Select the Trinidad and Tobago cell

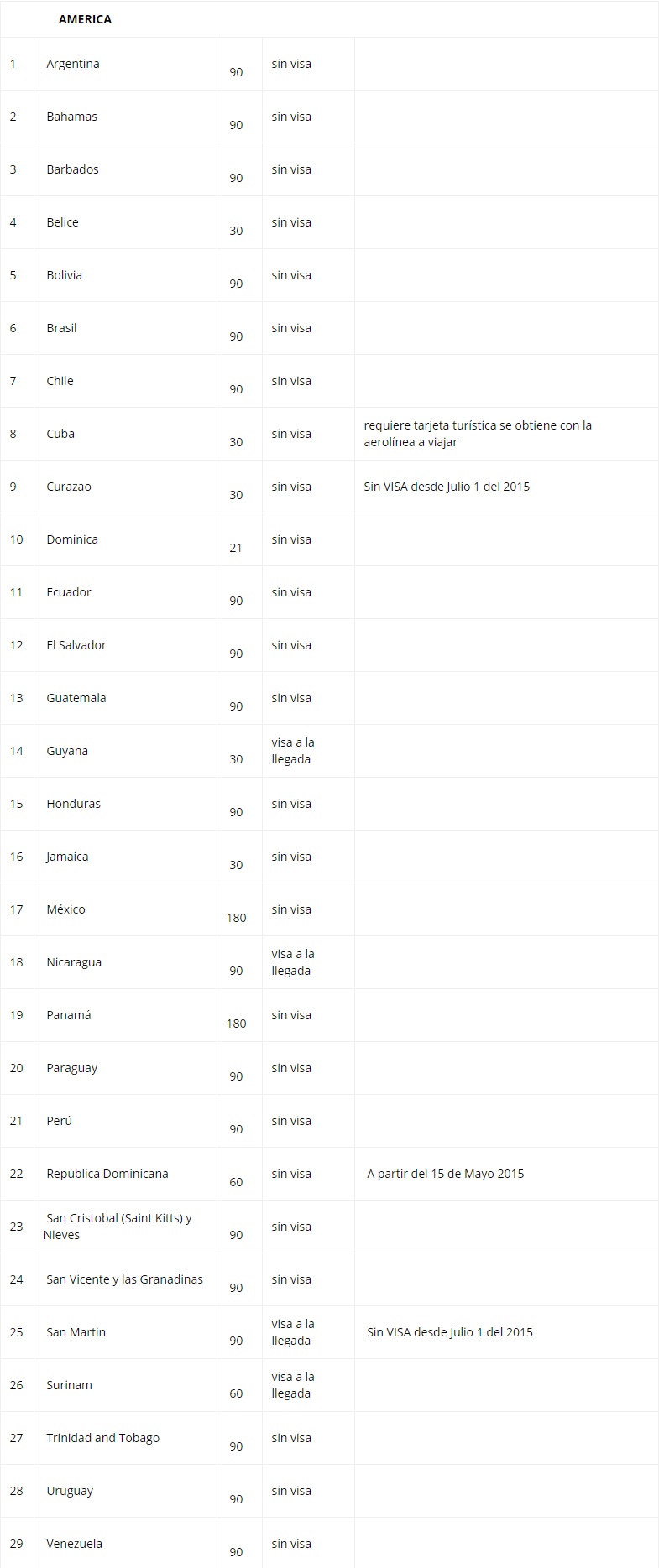103,1438
